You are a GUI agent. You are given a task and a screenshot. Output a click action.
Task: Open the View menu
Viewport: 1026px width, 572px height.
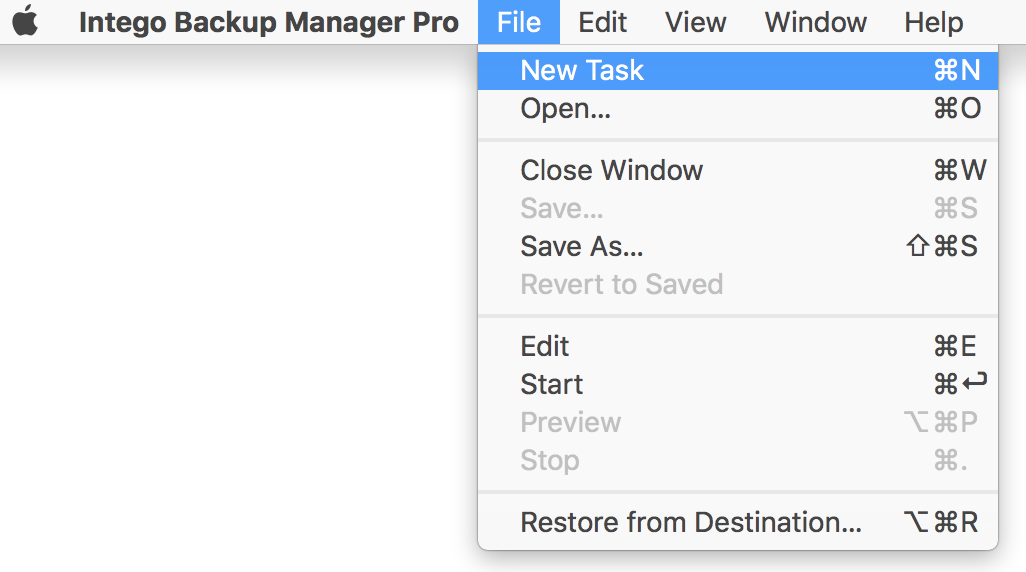click(x=696, y=22)
